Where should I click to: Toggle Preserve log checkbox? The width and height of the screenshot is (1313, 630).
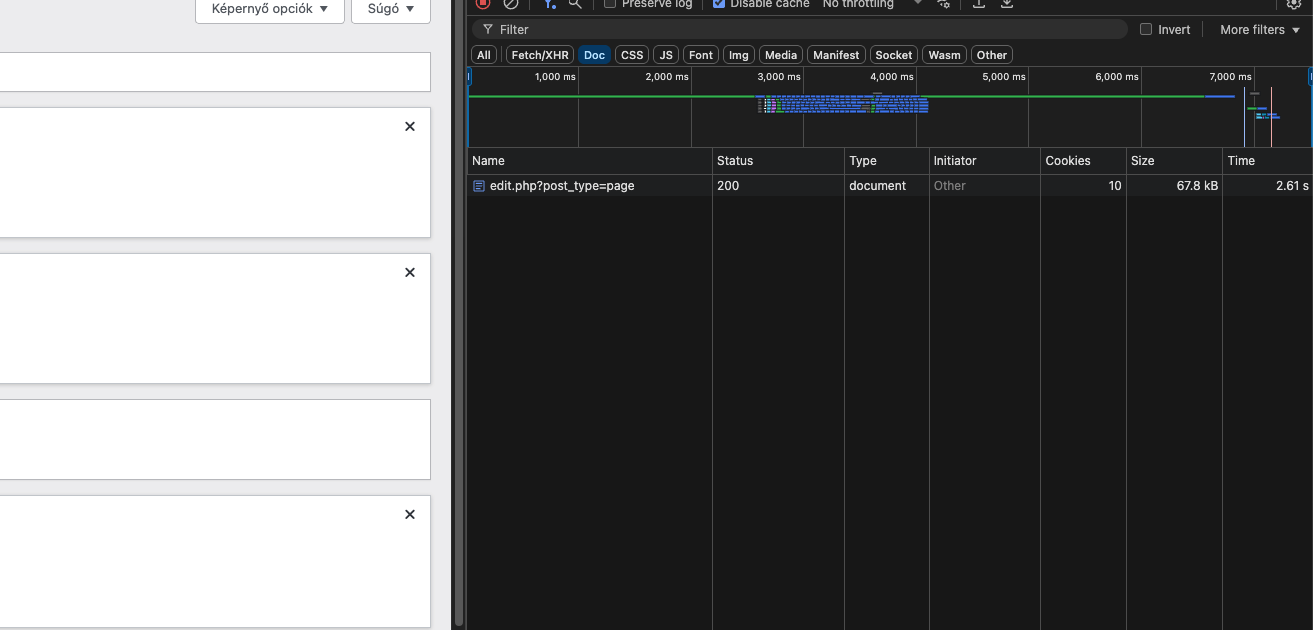610,4
